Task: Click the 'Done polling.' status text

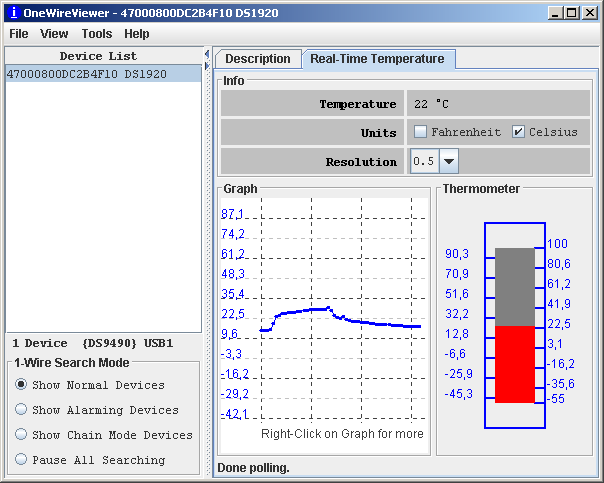Action: 253,468
